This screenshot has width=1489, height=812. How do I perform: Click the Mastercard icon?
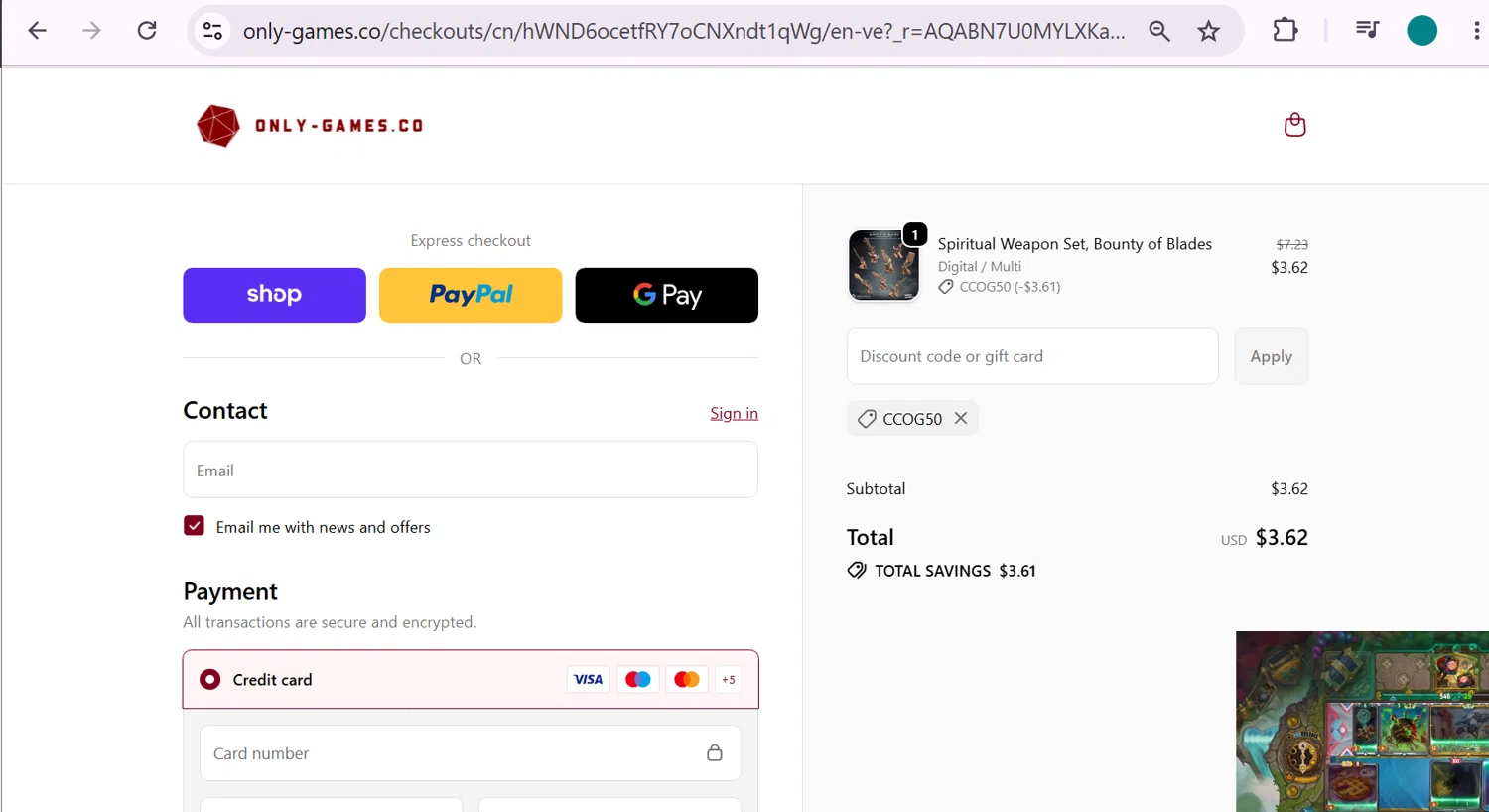pos(686,679)
